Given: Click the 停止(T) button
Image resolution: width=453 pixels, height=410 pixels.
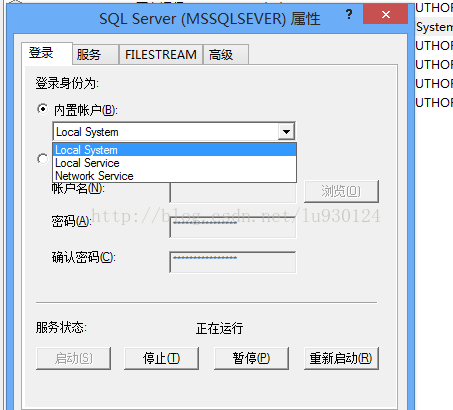Looking at the screenshot, I should coord(161,358).
